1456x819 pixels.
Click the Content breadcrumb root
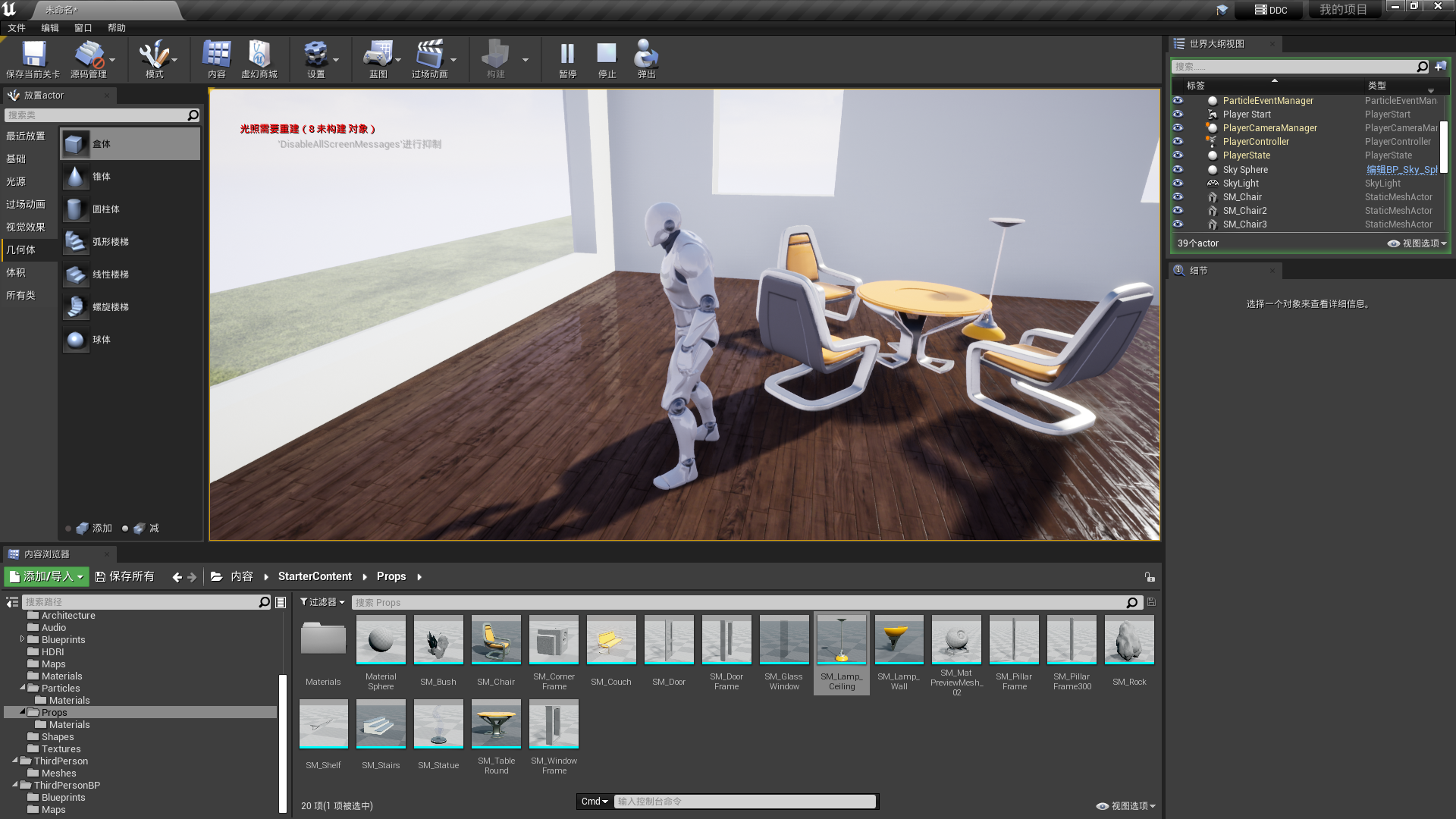[242, 577]
